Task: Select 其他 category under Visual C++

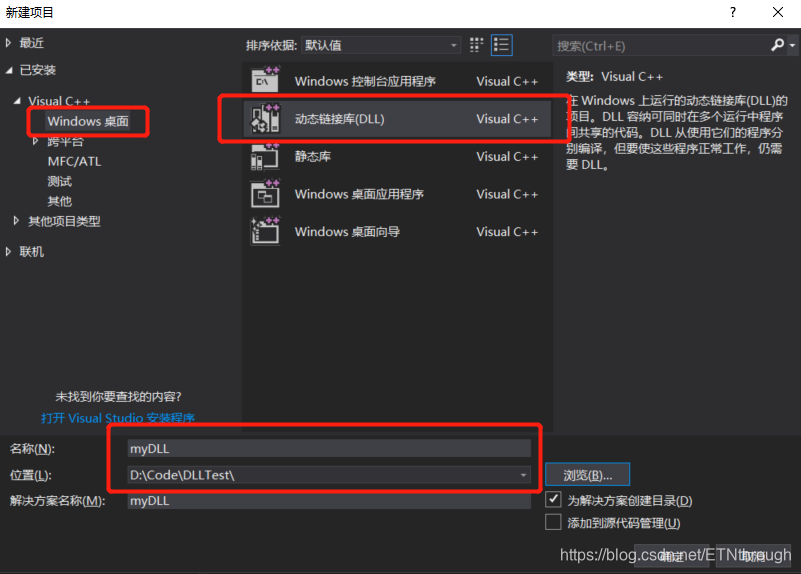Action: (x=60, y=201)
